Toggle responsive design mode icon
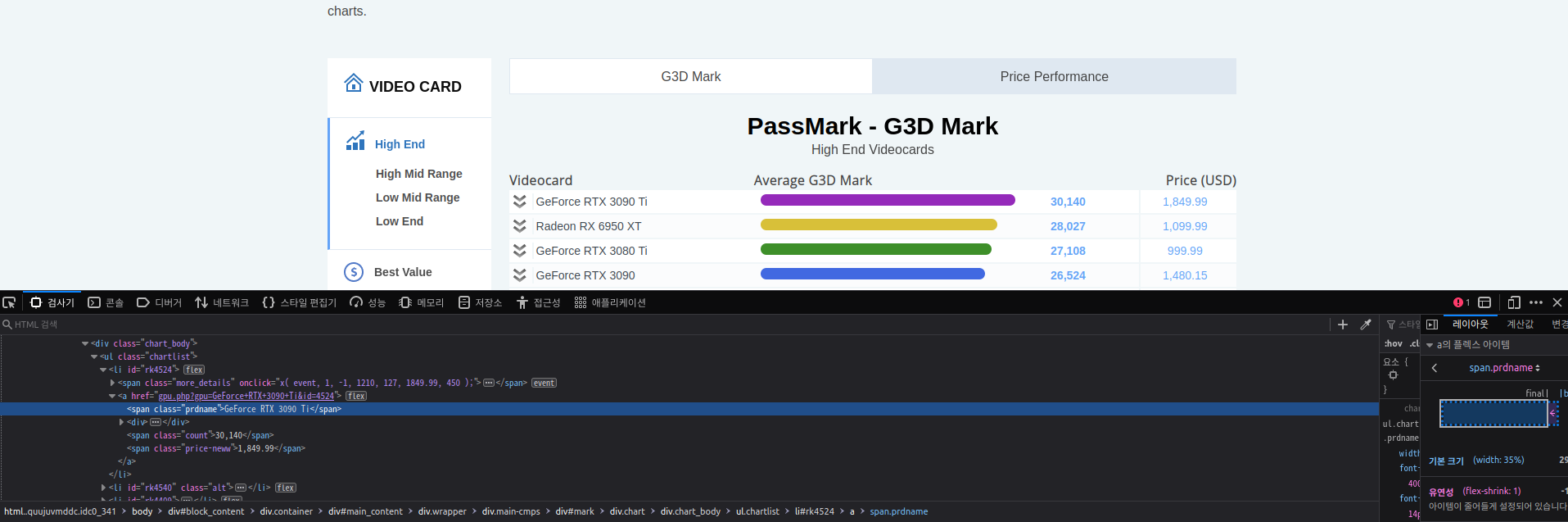The image size is (1568, 522). (x=1514, y=302)
